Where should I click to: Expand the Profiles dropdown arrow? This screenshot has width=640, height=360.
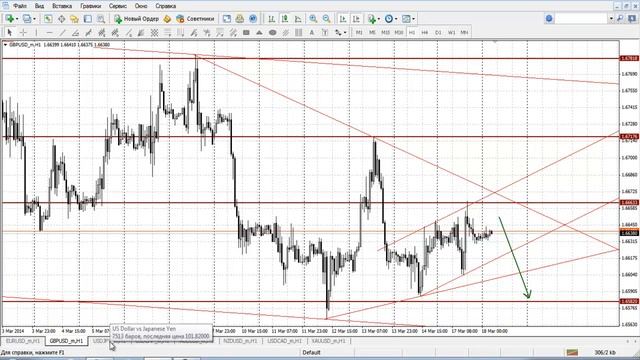(34, 19)
